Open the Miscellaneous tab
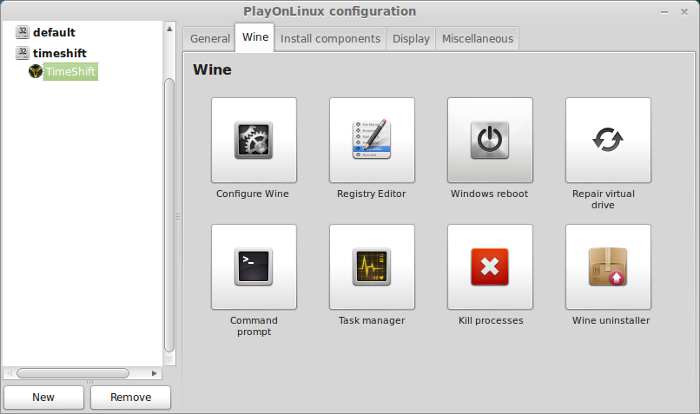Screen dimensions: 700x414 477,39
